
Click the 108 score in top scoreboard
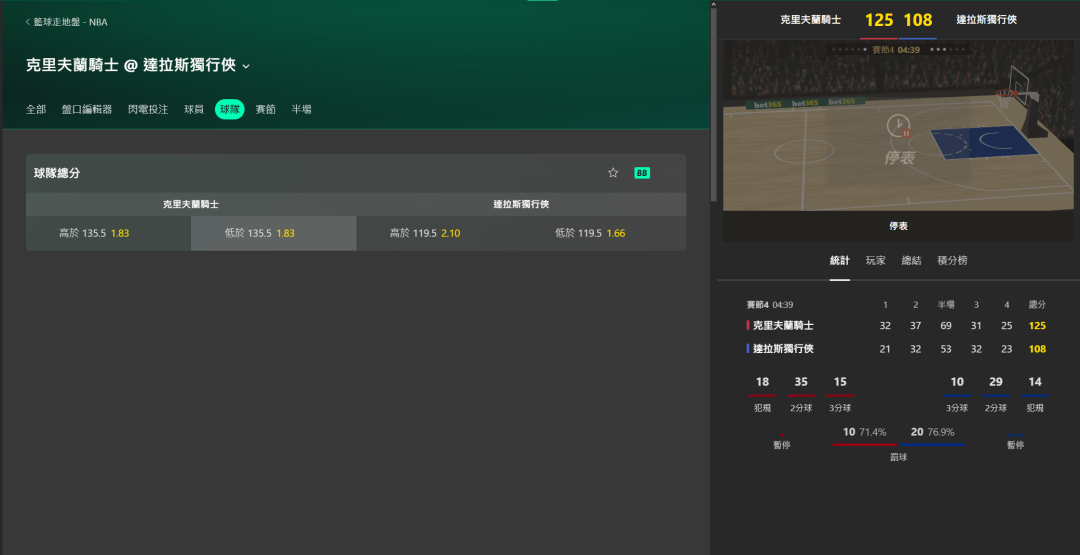pos(918,20)
